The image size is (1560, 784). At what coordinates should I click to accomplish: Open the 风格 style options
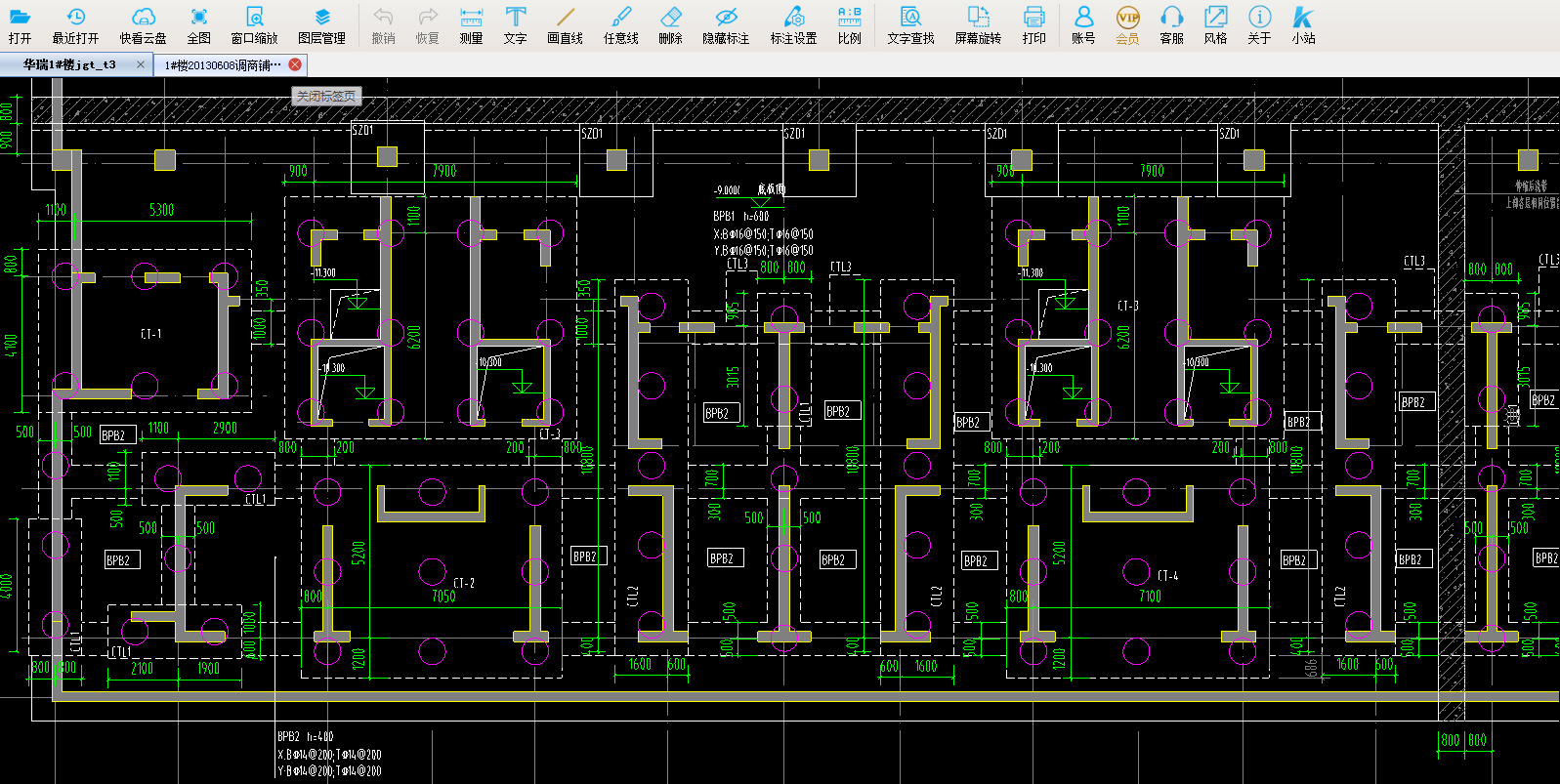1215,25
